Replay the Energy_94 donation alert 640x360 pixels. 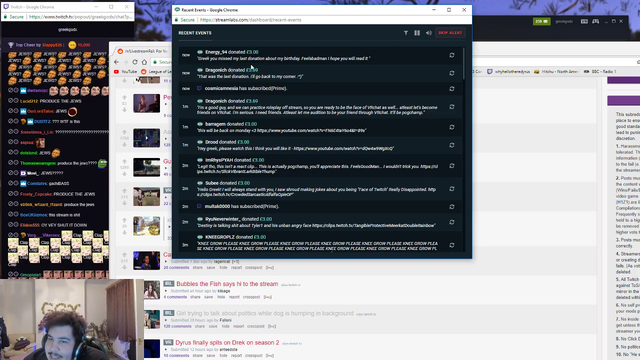click(452, 55)
